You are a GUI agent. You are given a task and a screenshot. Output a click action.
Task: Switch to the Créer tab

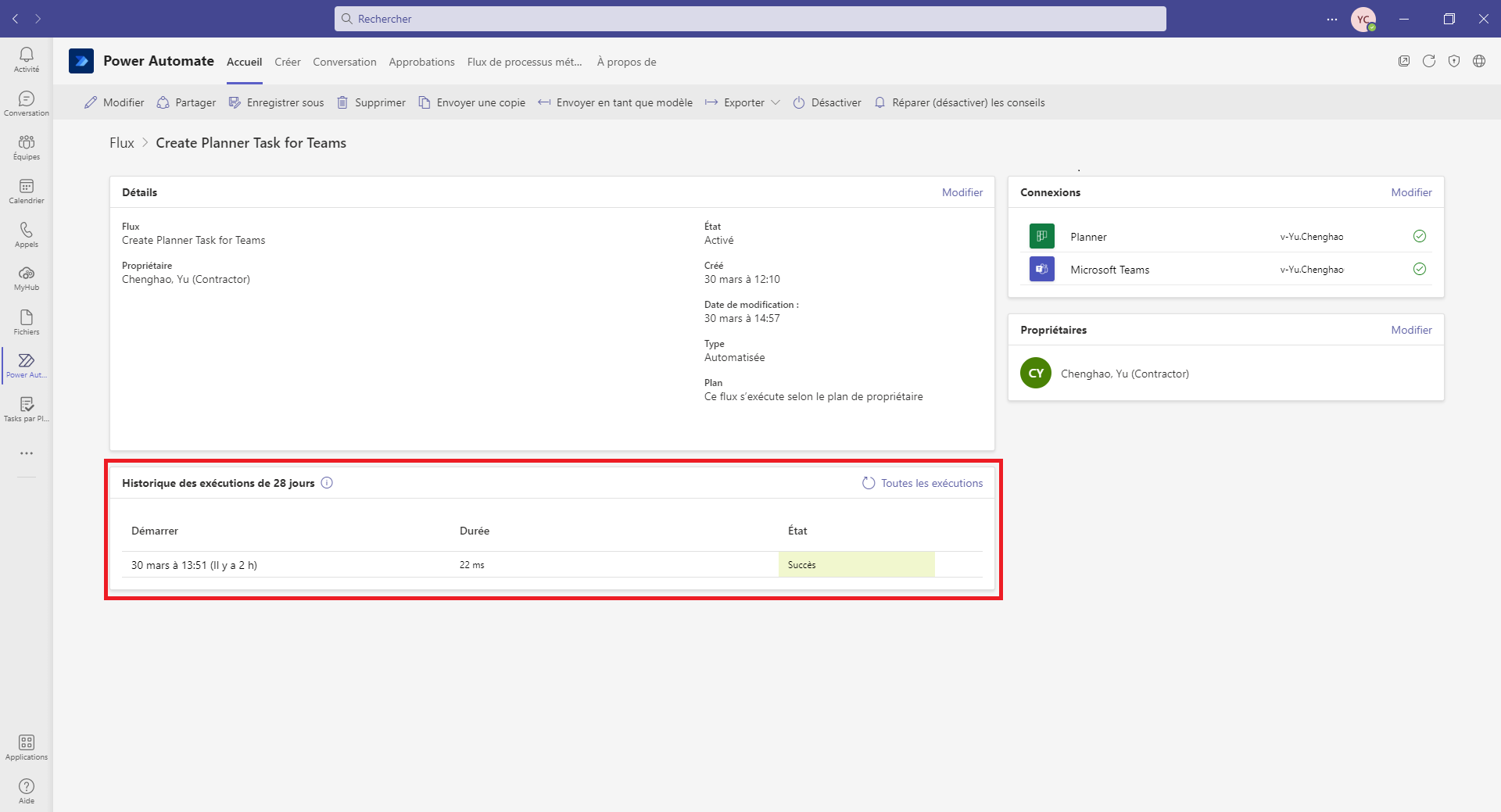tap(288, 62)
